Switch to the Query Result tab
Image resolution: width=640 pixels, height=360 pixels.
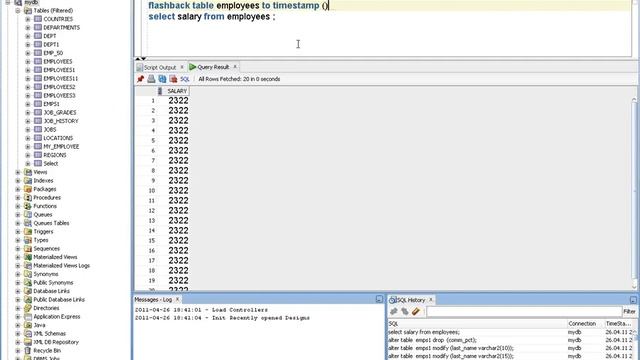pos(213,67)
